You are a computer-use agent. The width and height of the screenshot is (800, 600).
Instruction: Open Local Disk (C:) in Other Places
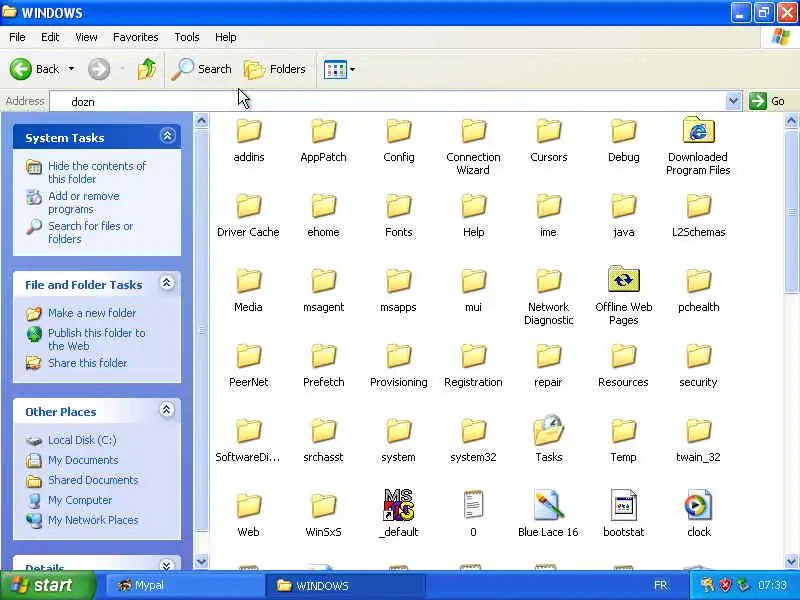pos(82,440)
